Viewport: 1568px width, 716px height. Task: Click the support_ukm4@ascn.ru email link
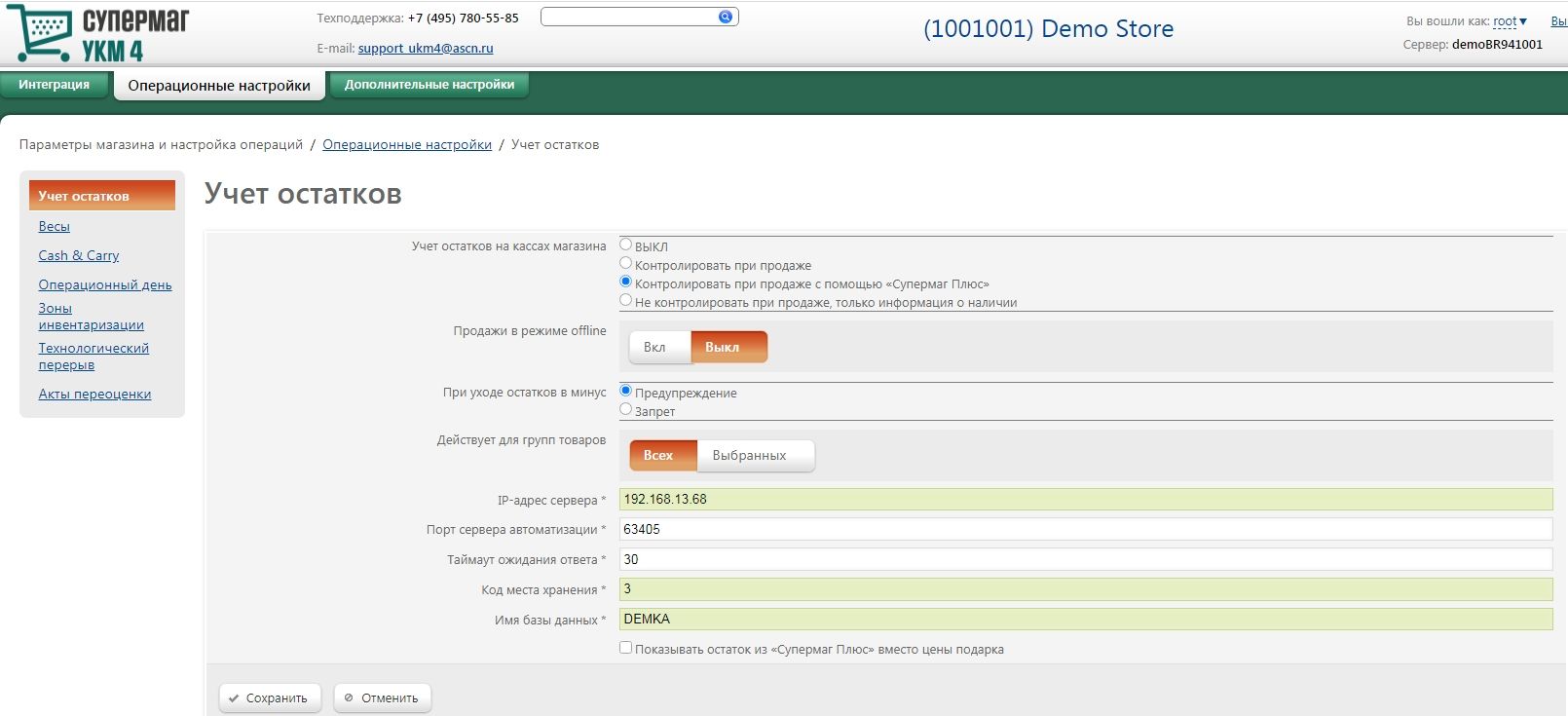coord(426,48)
